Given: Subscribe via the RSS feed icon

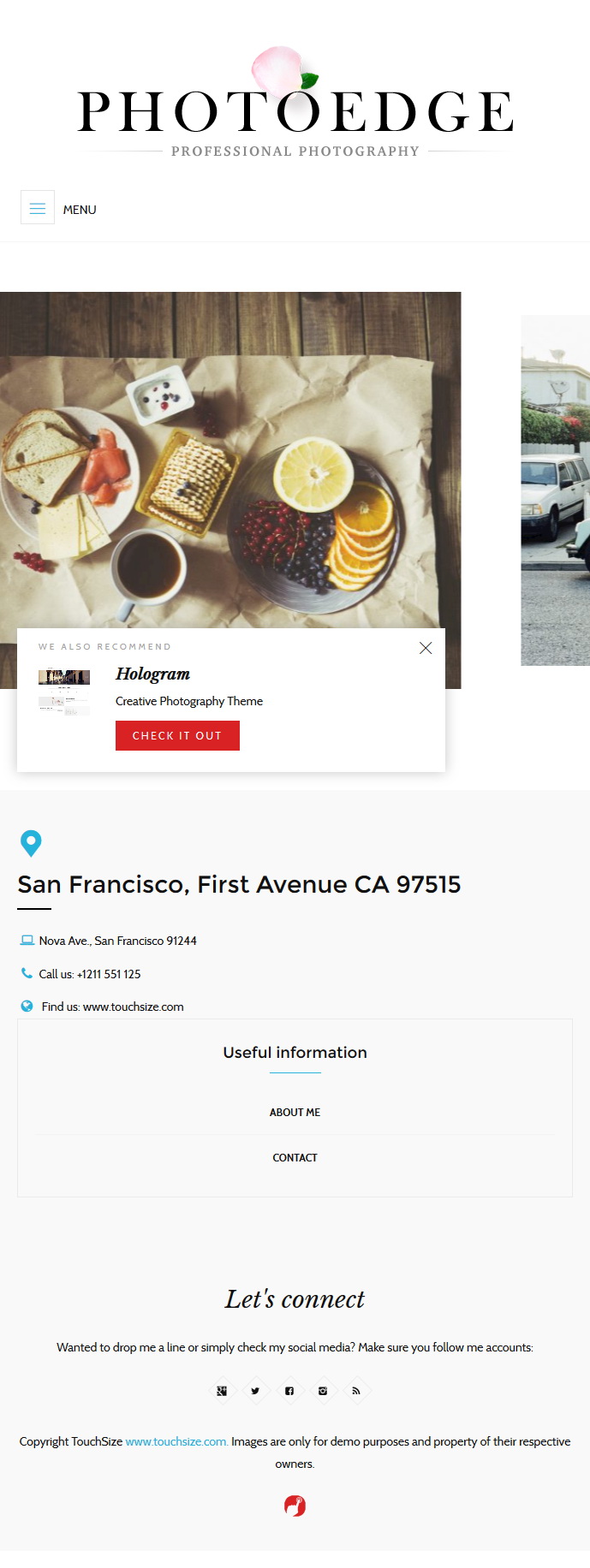Looking at the screenshot, I should [356, 1391].
